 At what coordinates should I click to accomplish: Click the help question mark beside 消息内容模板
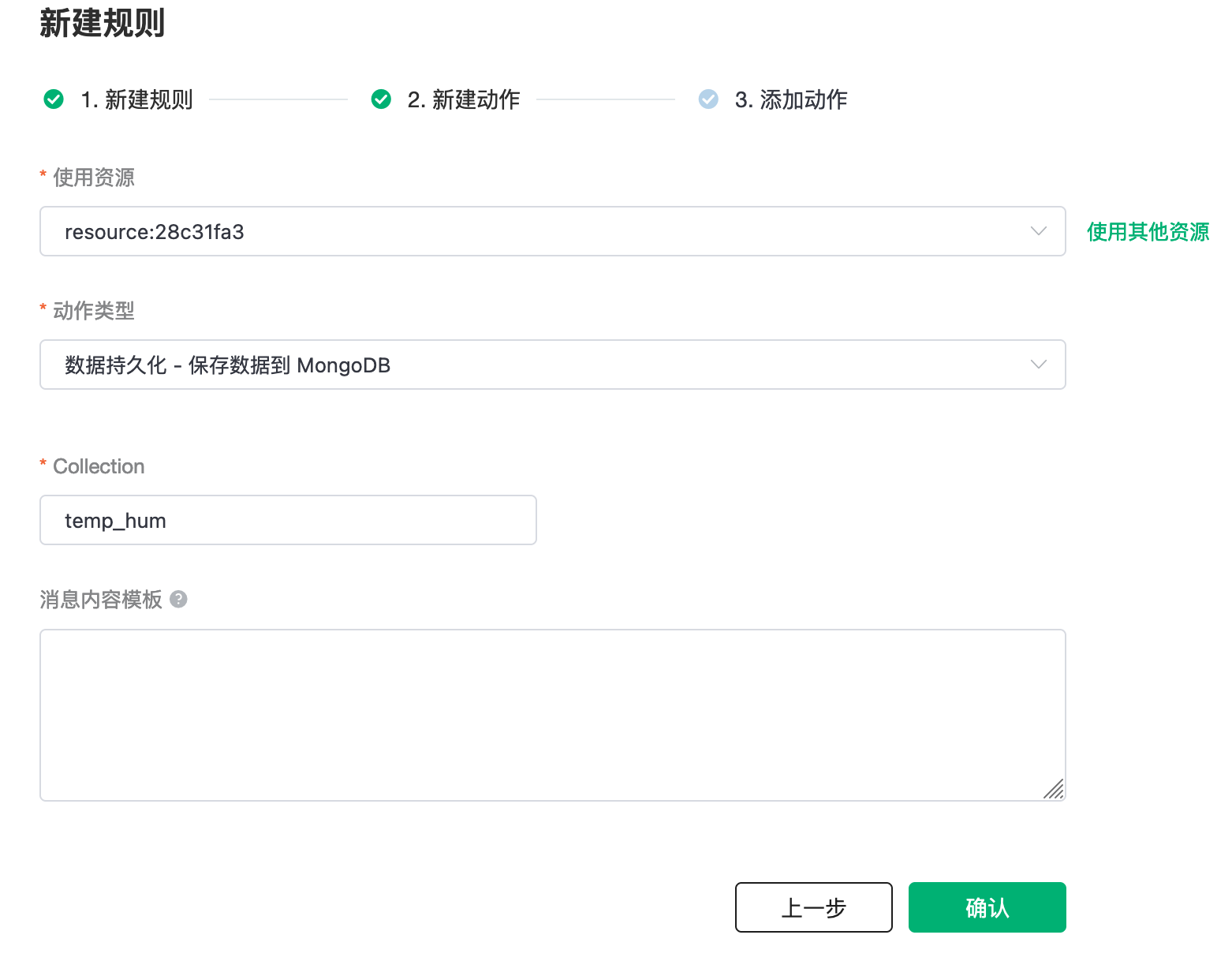179,600
